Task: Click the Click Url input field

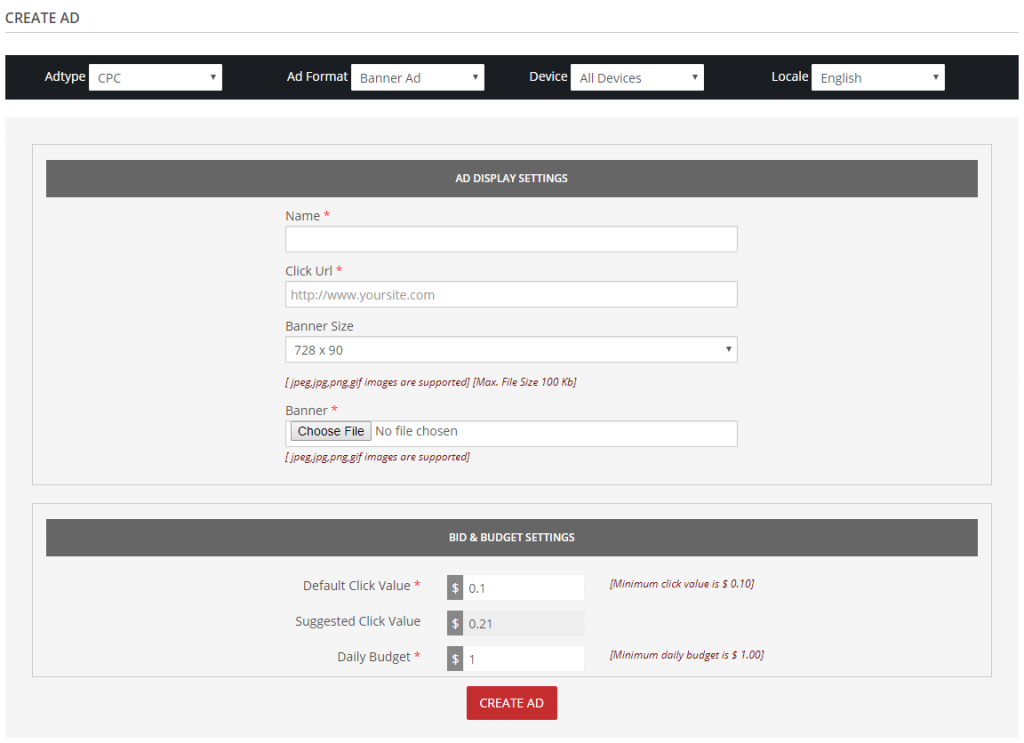Action: [511, 294]
